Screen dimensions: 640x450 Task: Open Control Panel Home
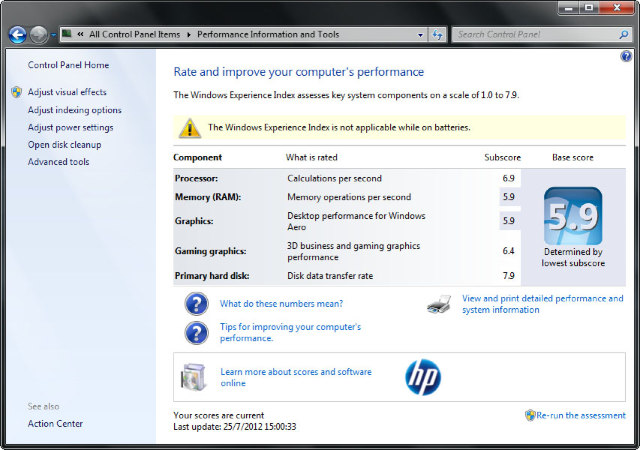point(68,65)
